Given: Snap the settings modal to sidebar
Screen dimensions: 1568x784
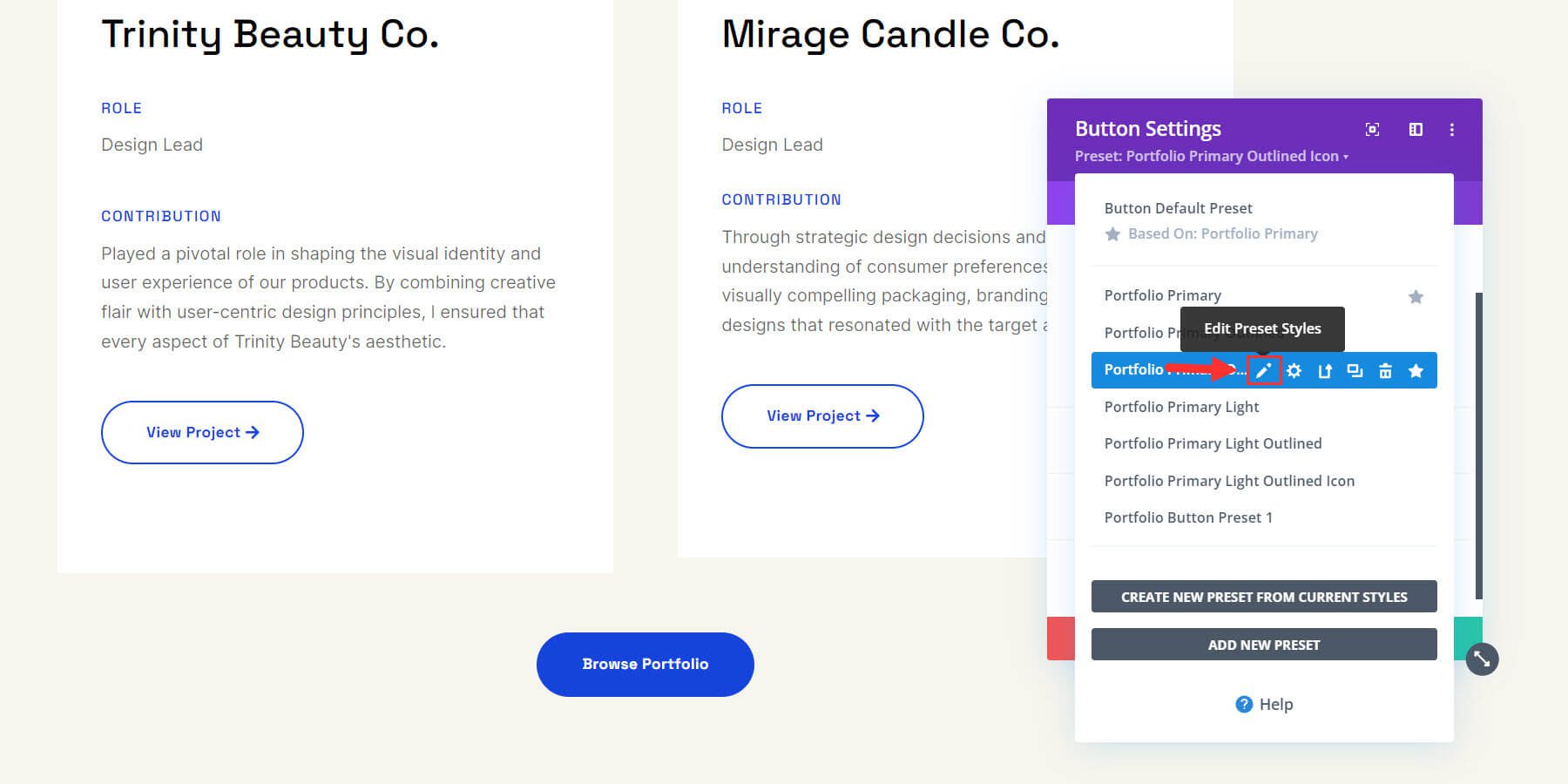Looking at the screenshot, I should click(x=1416, y=130).
